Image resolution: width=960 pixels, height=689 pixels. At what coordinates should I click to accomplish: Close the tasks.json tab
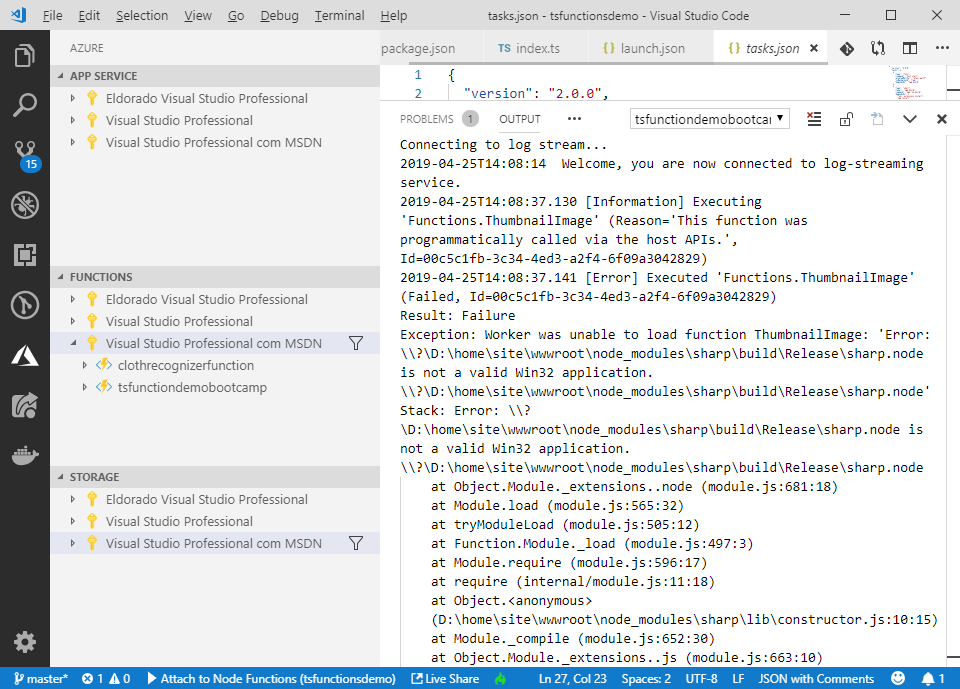814,48
